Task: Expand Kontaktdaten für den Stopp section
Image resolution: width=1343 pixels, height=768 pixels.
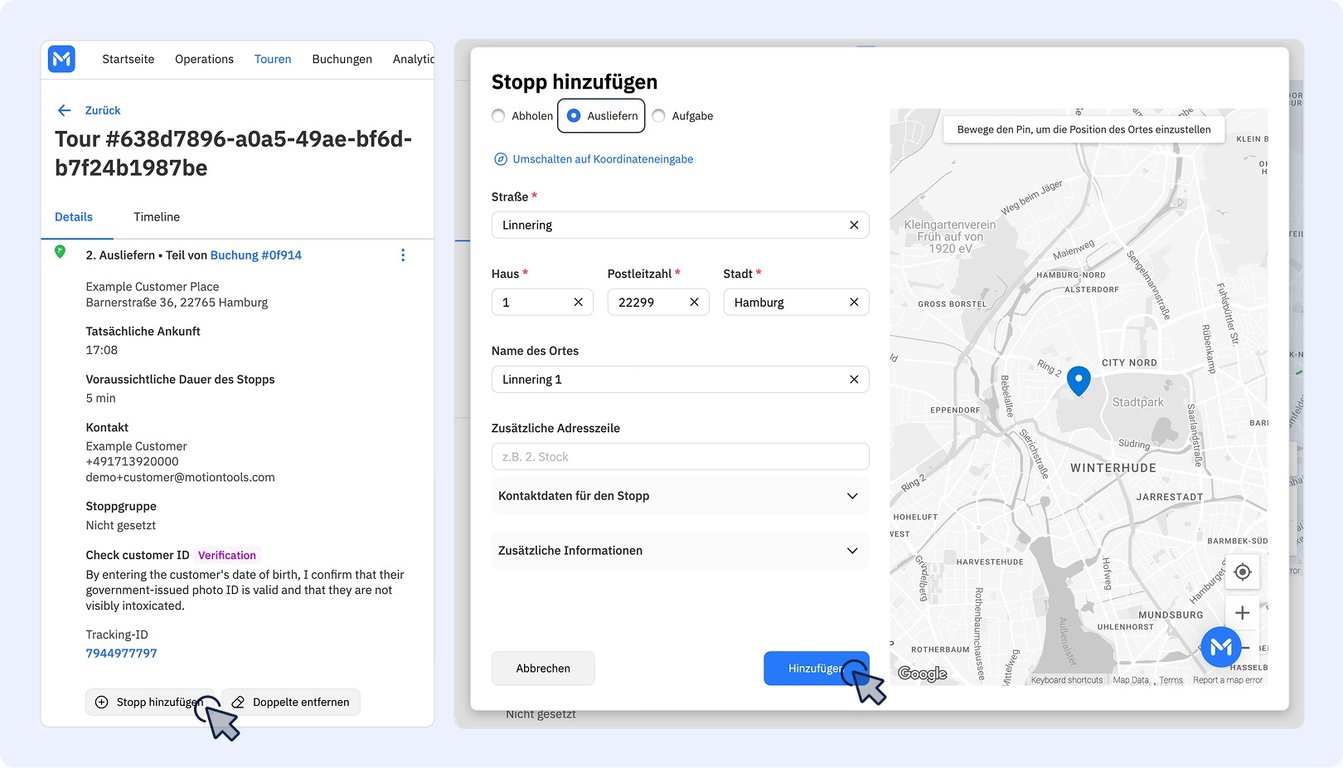Action: (x=680, y=496)
